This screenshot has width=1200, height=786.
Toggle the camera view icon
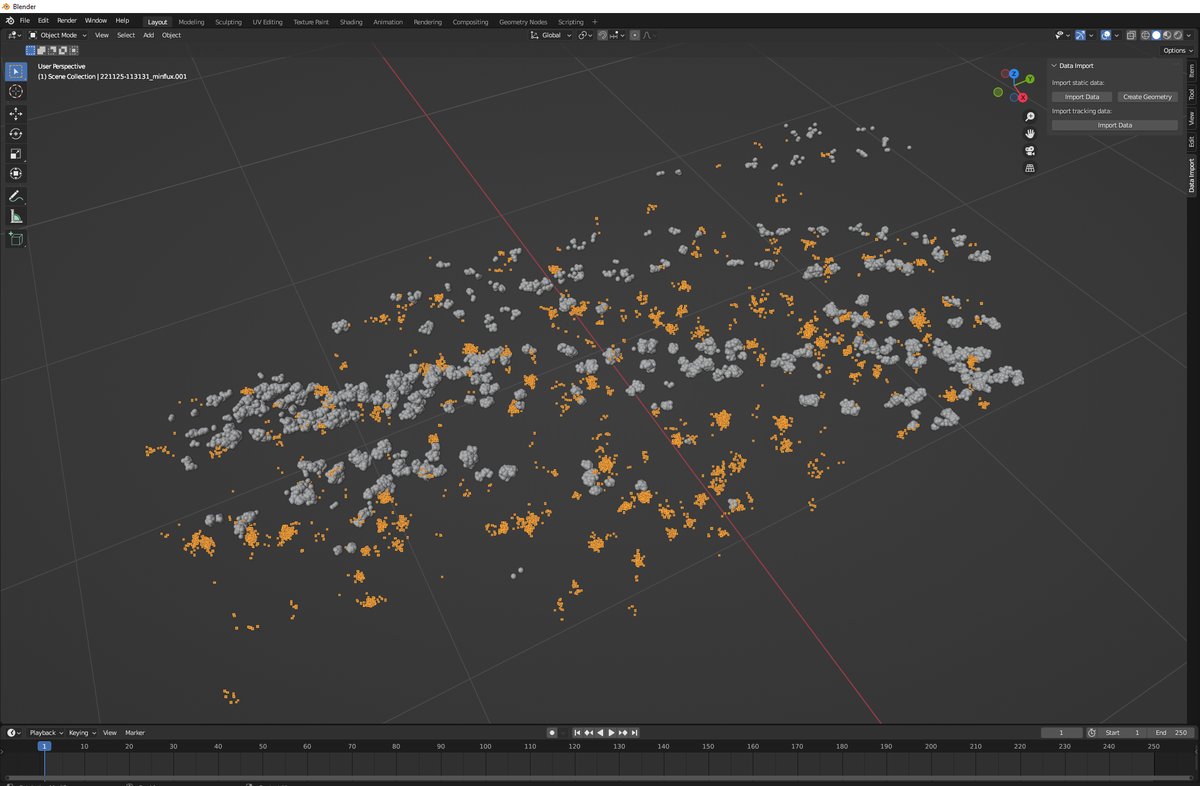(1030, 151)
